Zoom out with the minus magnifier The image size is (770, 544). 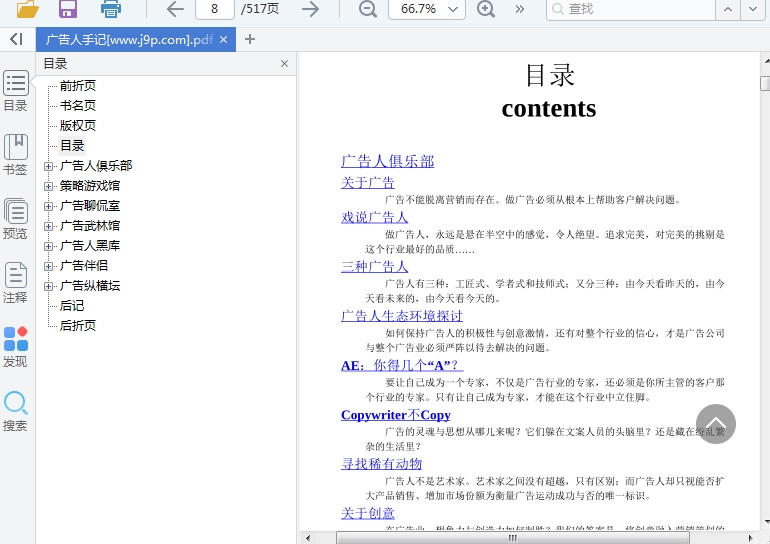pyautogui.click(x=368, y=9)
